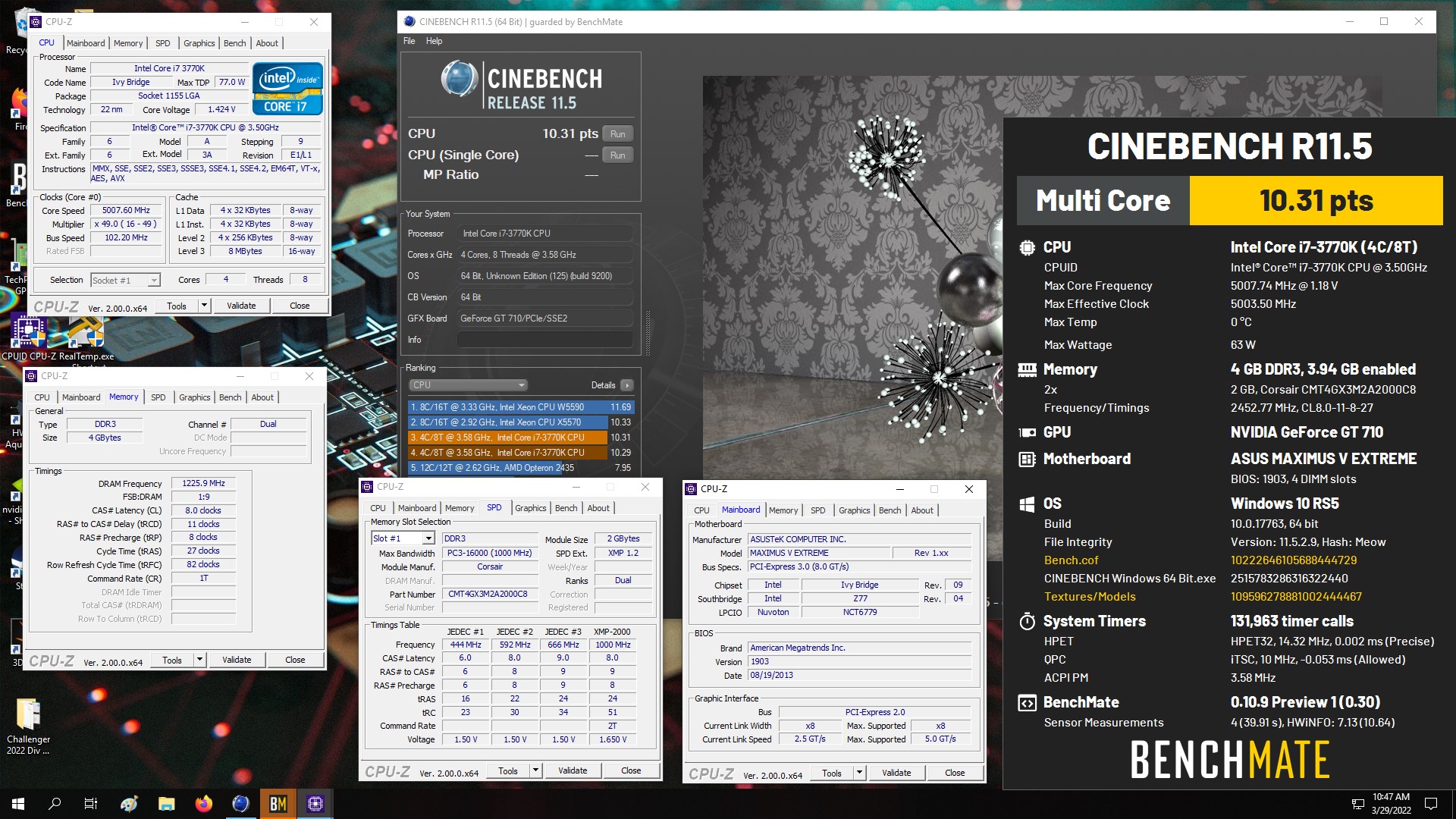The width and height of the screenshot is (1456, 819).
Task: Expand Tools dropdown arrow in Mainboard window
Action: [x=859, y=773]
